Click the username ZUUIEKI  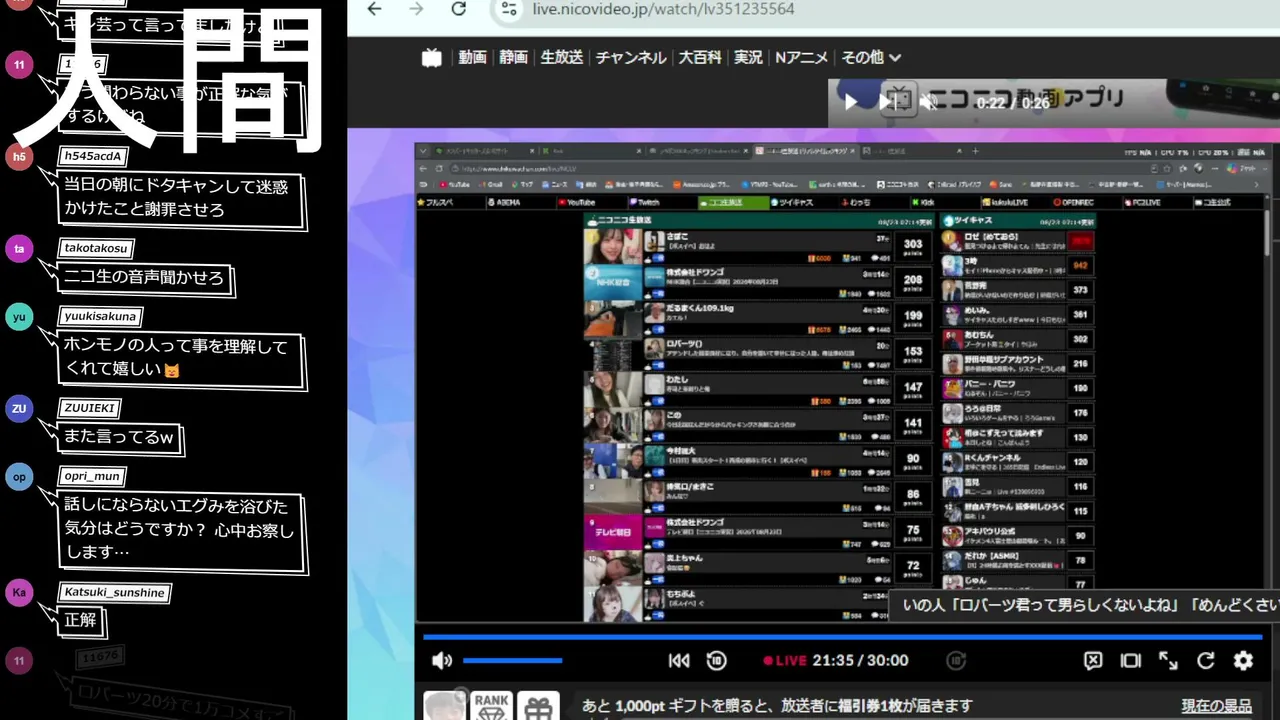click(90, 408)
